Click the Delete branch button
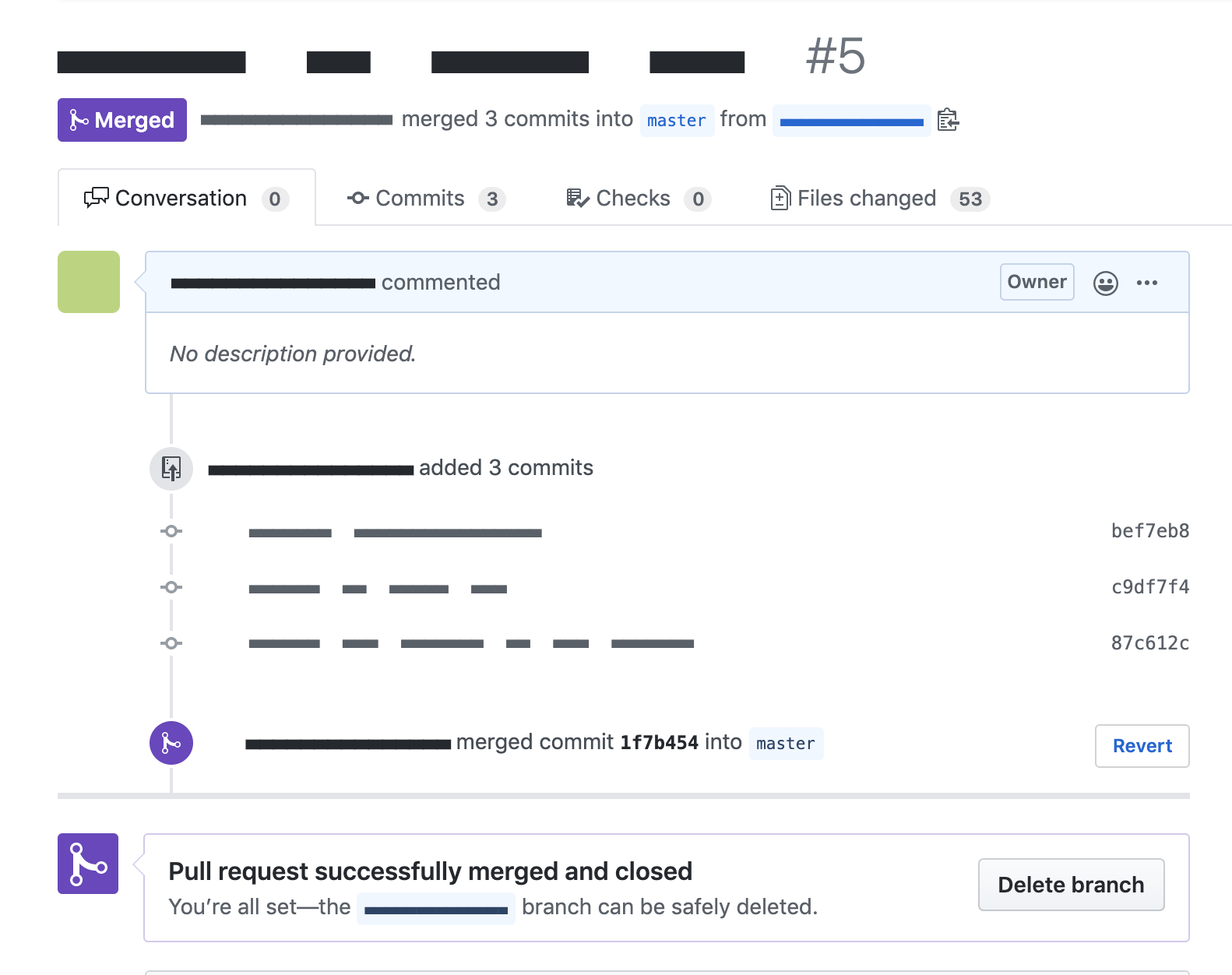 (x=1071, y=885)
